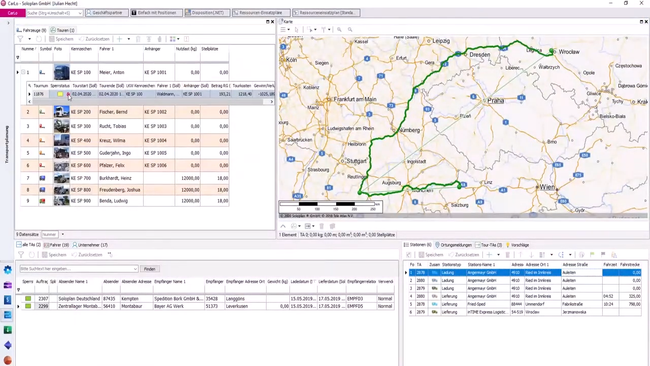Click Speichern in the Stationen toolbar

pyautogui.click(x=431, y=255)
